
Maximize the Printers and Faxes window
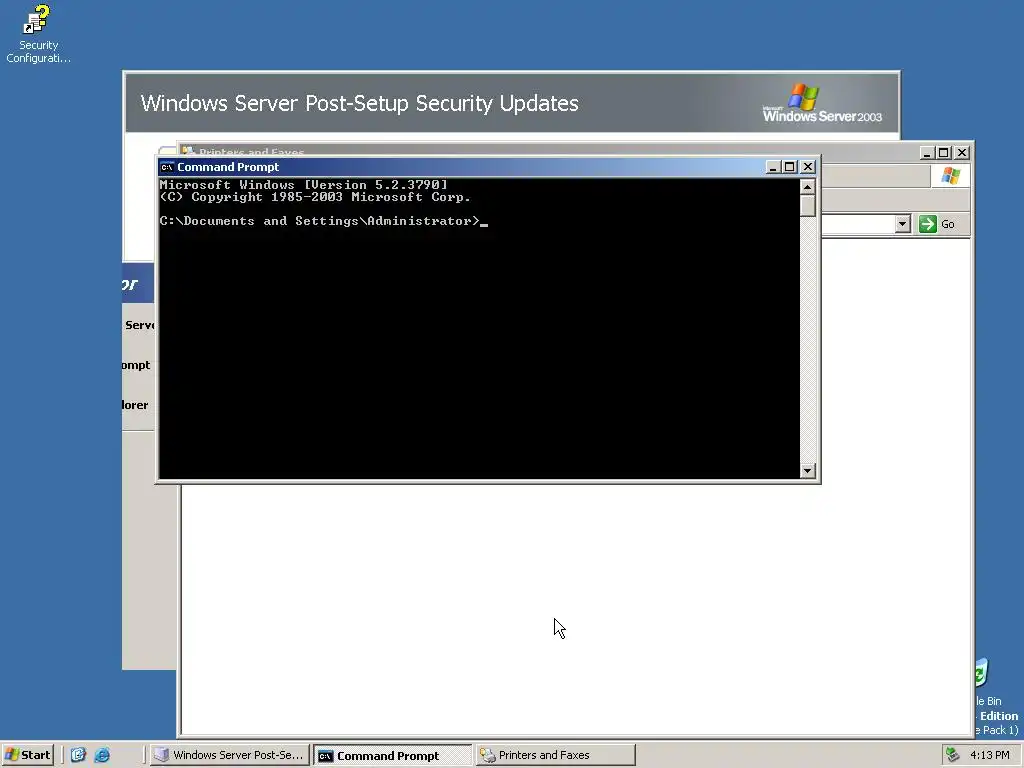tap(944, 153)
